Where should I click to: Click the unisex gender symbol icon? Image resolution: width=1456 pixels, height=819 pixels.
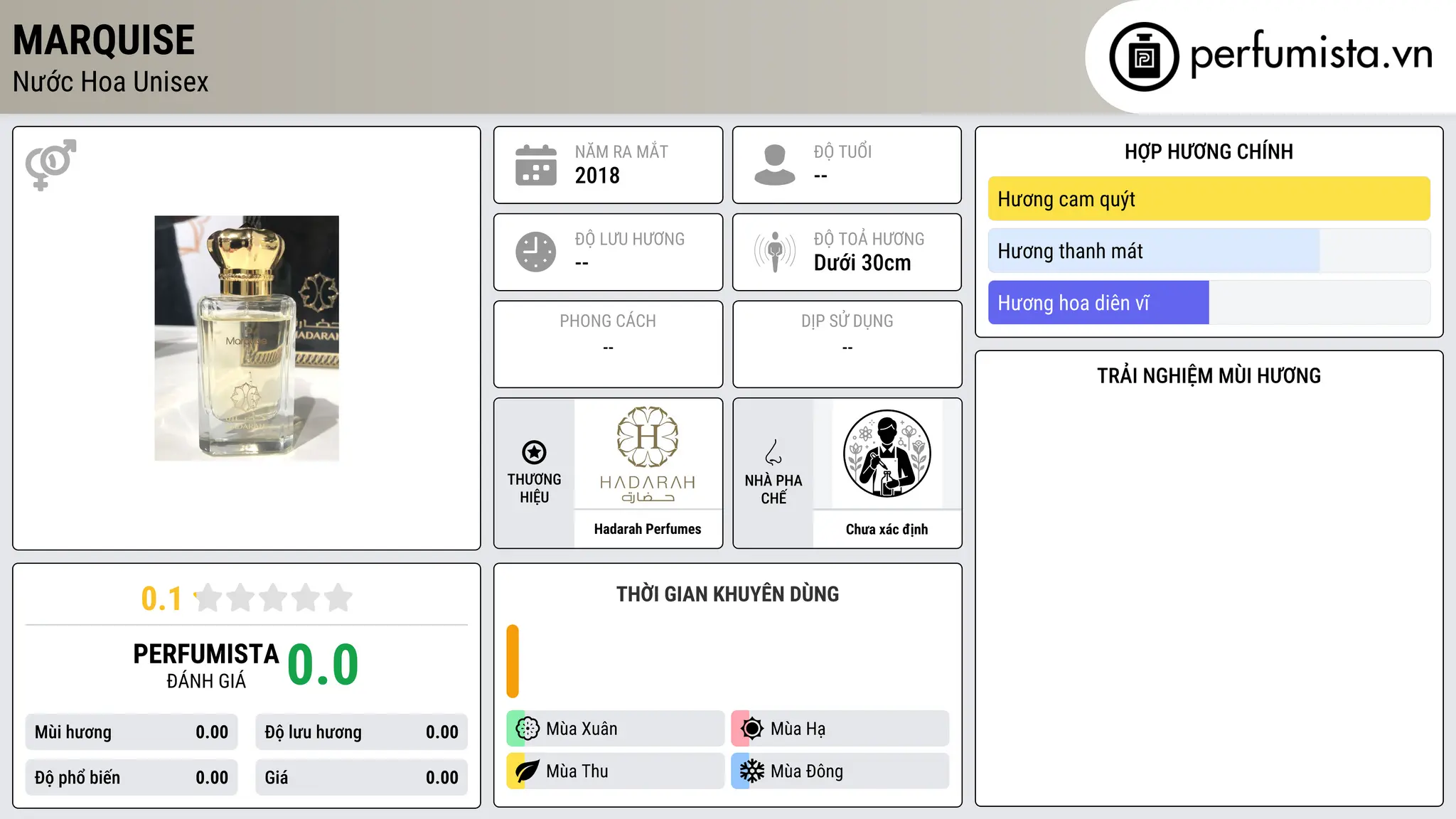[x=50, y=165]
